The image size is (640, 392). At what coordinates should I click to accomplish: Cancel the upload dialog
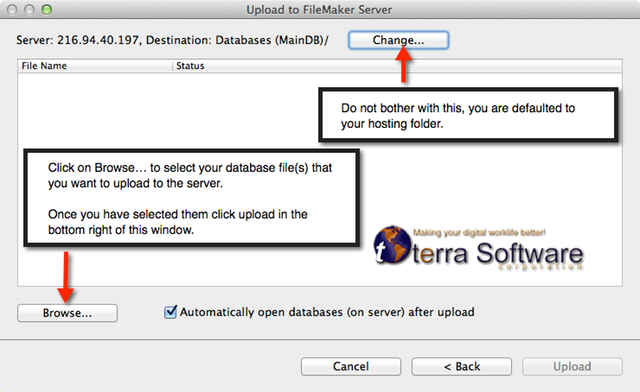[x=351, y=366]
